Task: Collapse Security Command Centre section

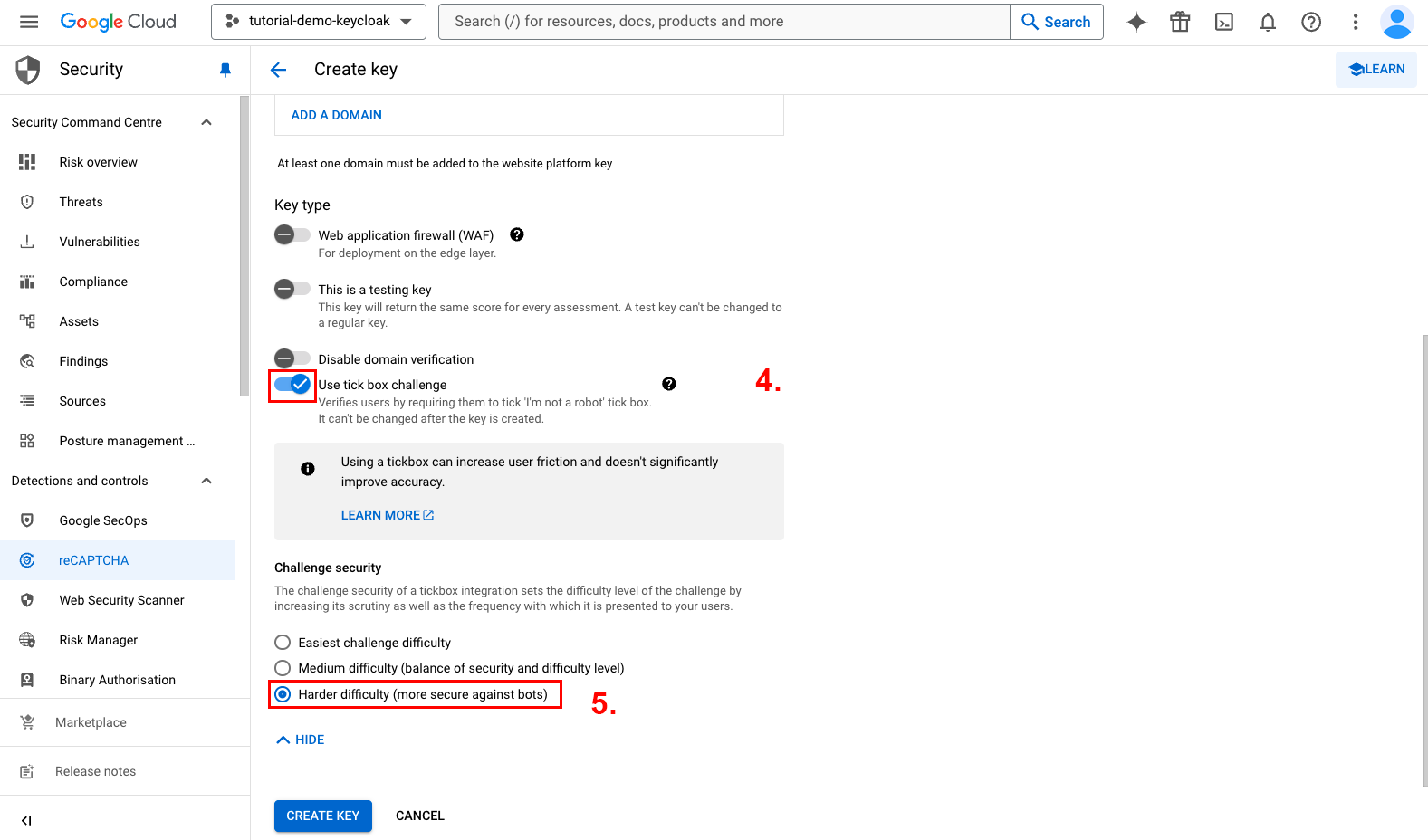Action: [x=206, y=122]
